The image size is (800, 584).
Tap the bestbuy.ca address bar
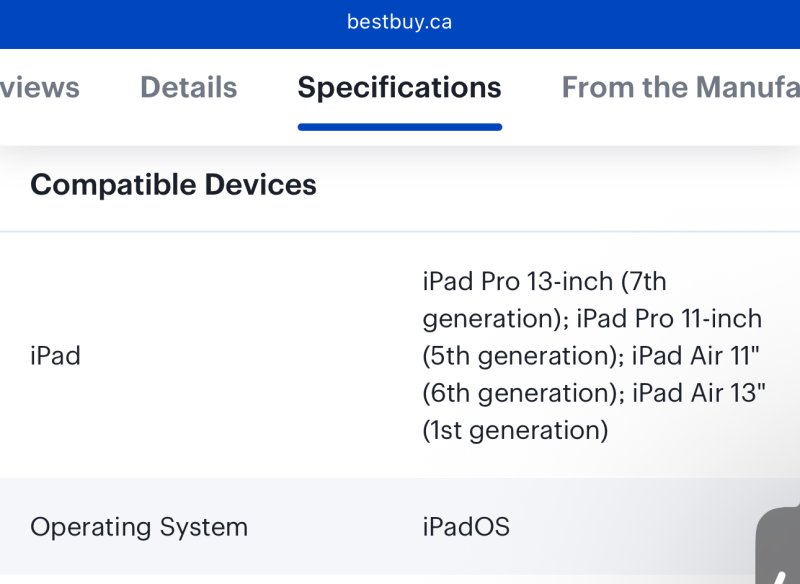(399, 22)
